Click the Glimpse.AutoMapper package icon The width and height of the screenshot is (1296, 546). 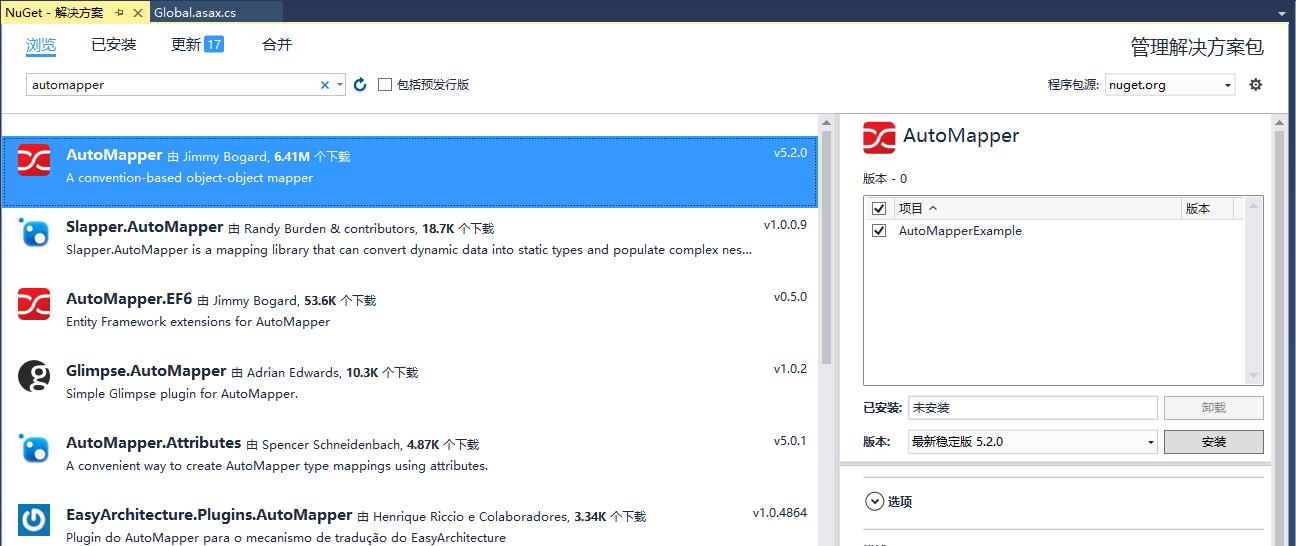click(x=34, y=376)
